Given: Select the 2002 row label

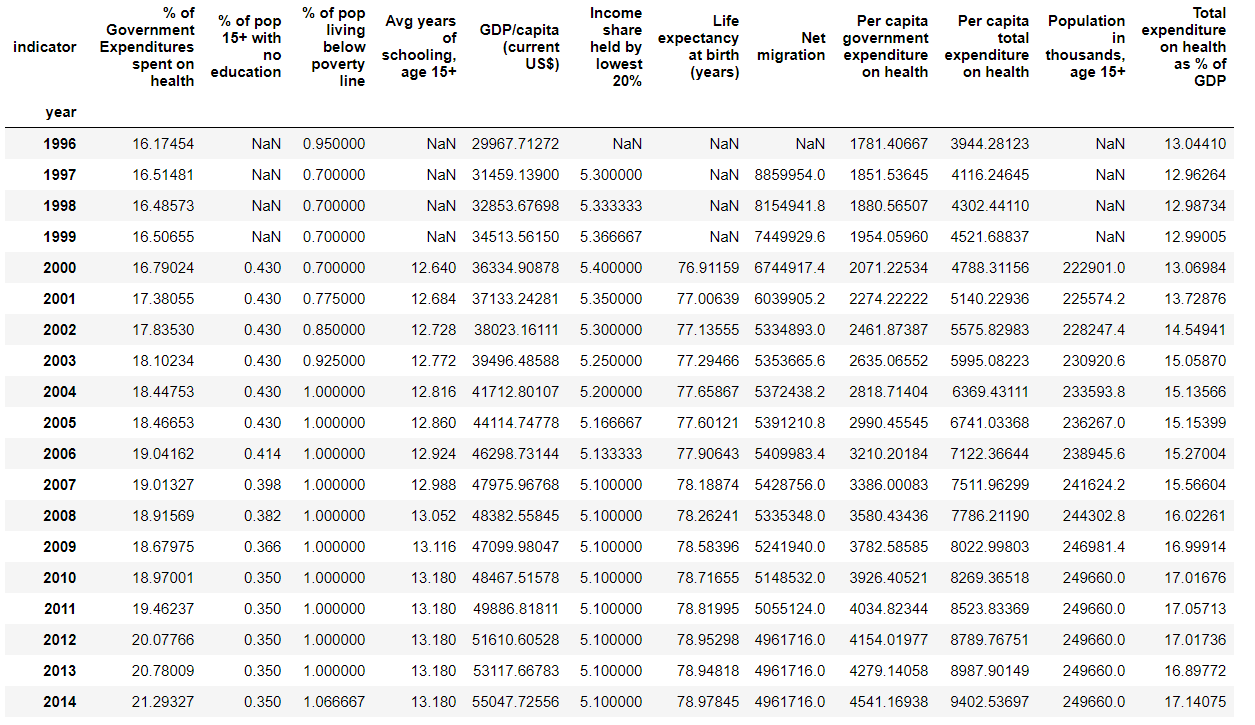Looking at the screenshot, I should (60, 330).
